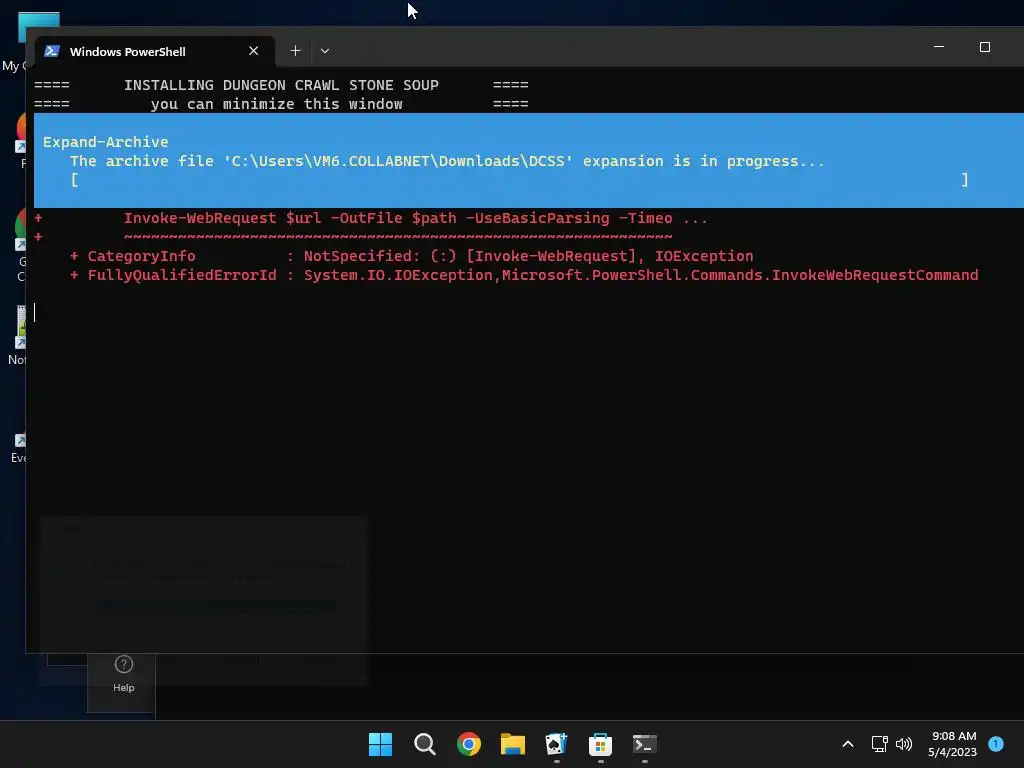This screenshot has width=1024, height=768.
Task: Launch Google Chrome from taskbar
Action: [x=468, y=744]
